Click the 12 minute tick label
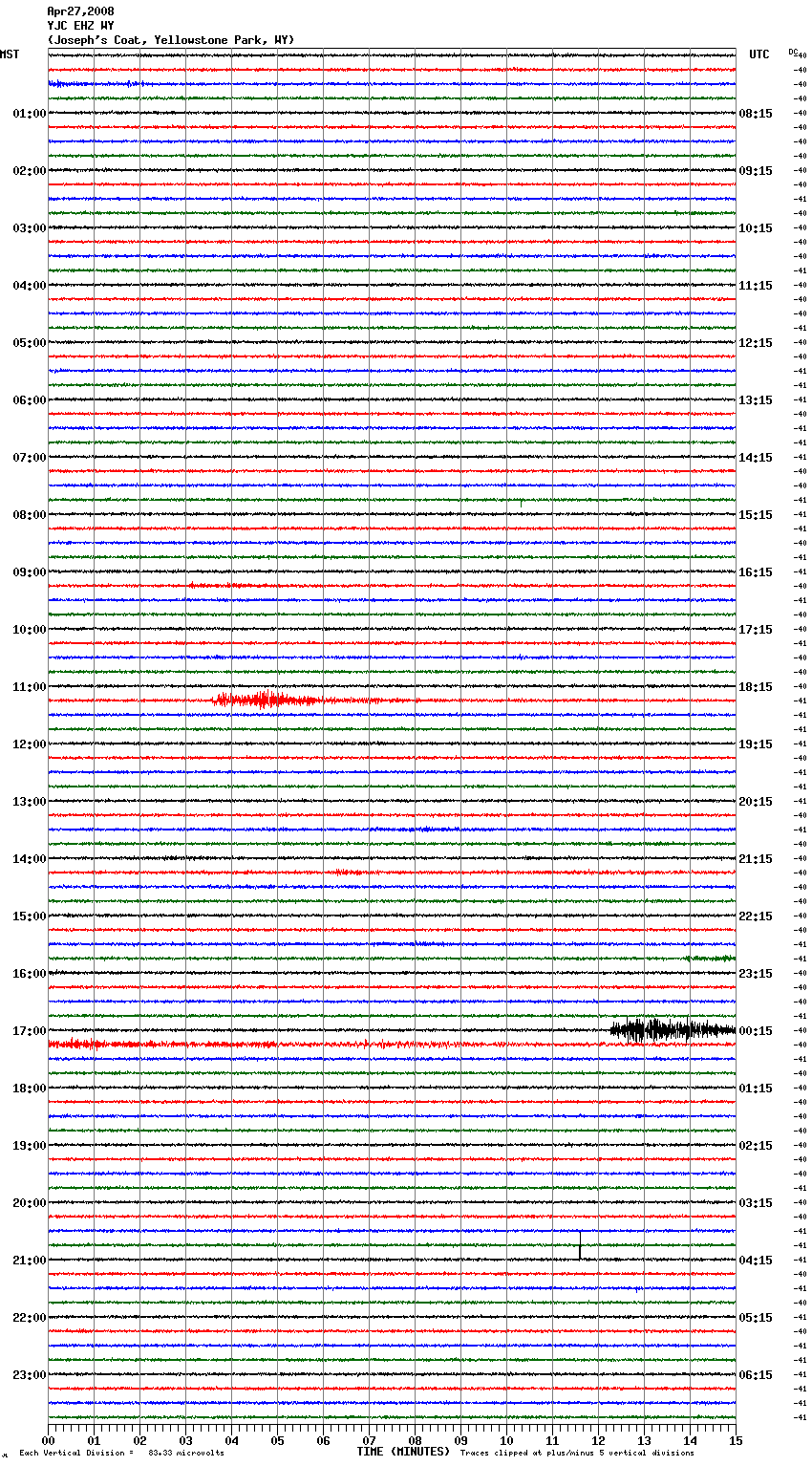The image size is (812, 1466). (599, 1440)
